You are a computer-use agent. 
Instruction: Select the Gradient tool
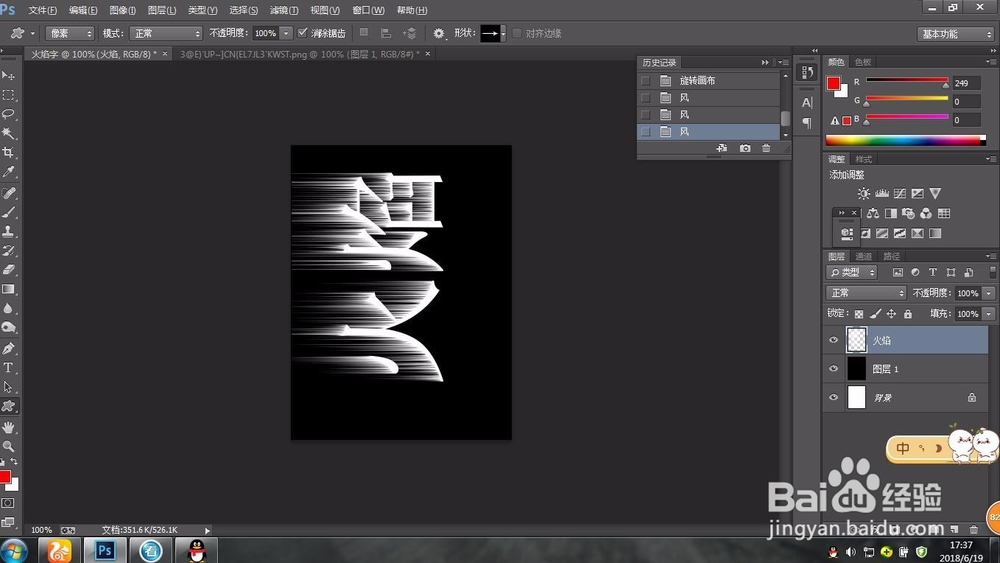(8, 289)
